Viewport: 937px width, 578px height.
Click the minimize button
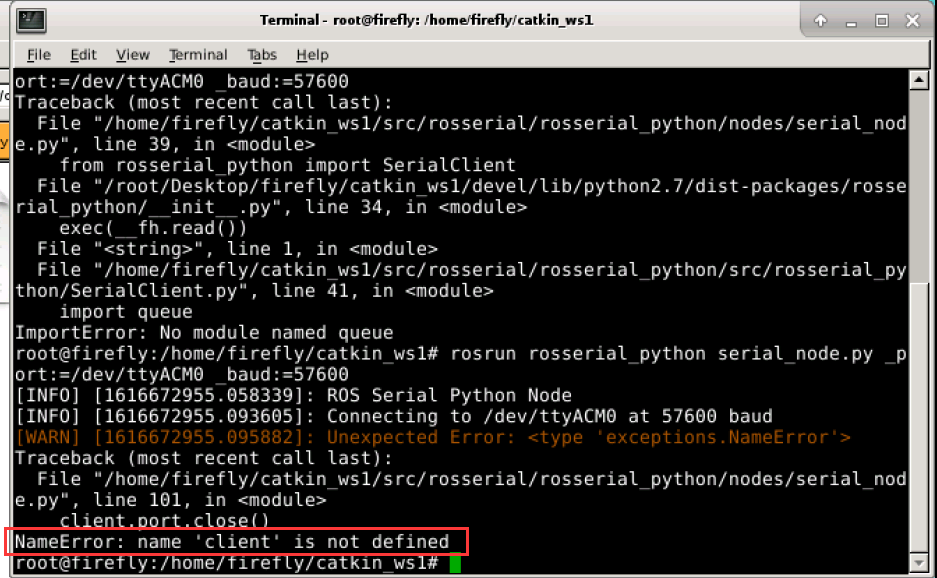coord(852,20)
